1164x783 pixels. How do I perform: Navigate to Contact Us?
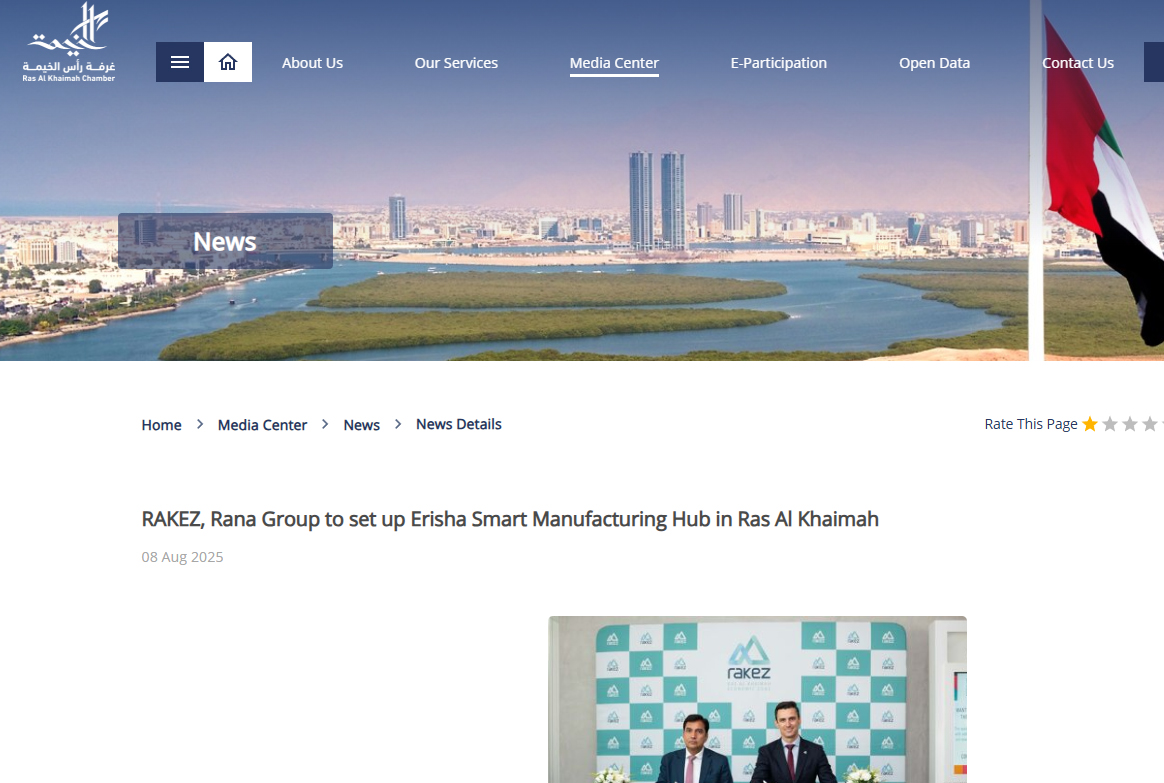pyautogui.click(x=1077, y=63)
